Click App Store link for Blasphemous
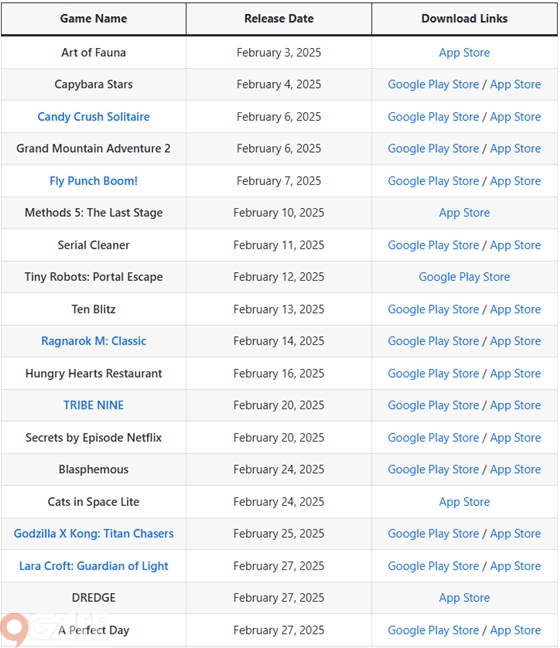Screen dimensions: 560x648 tap(515, 469)
